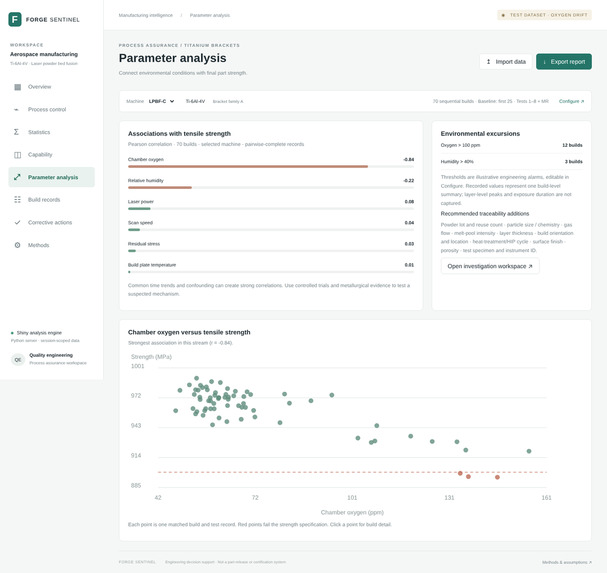Select the Capability icon in sidebar
The width and height of the screenshot is (607, 573).
(17, 155)
